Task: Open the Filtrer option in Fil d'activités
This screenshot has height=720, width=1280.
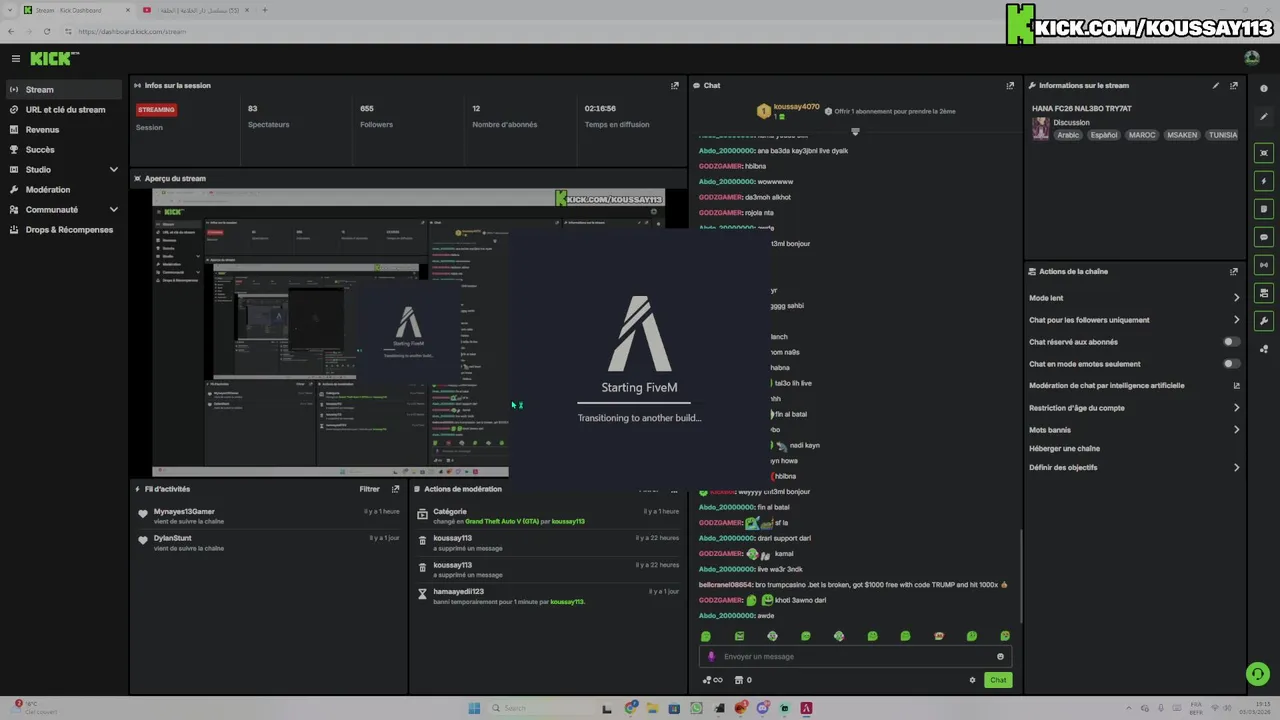Action: [x=369, y=489]
